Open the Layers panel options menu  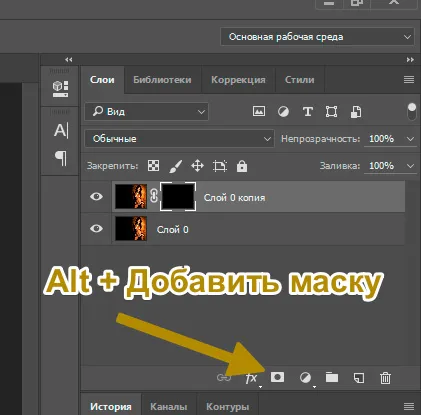tap(409, 80)
